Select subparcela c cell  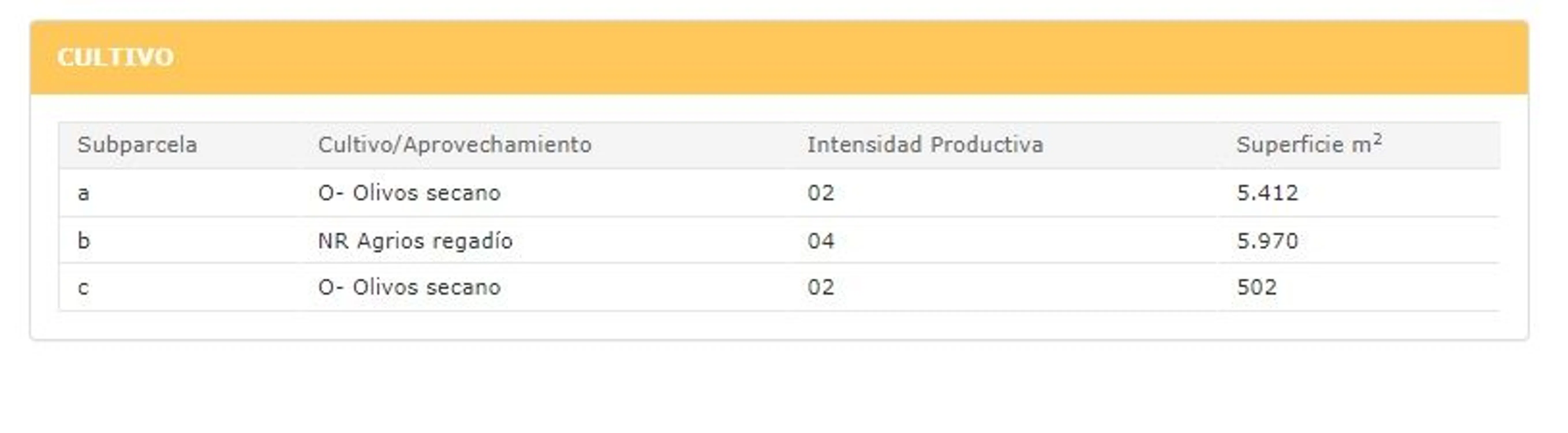point(84,288)
